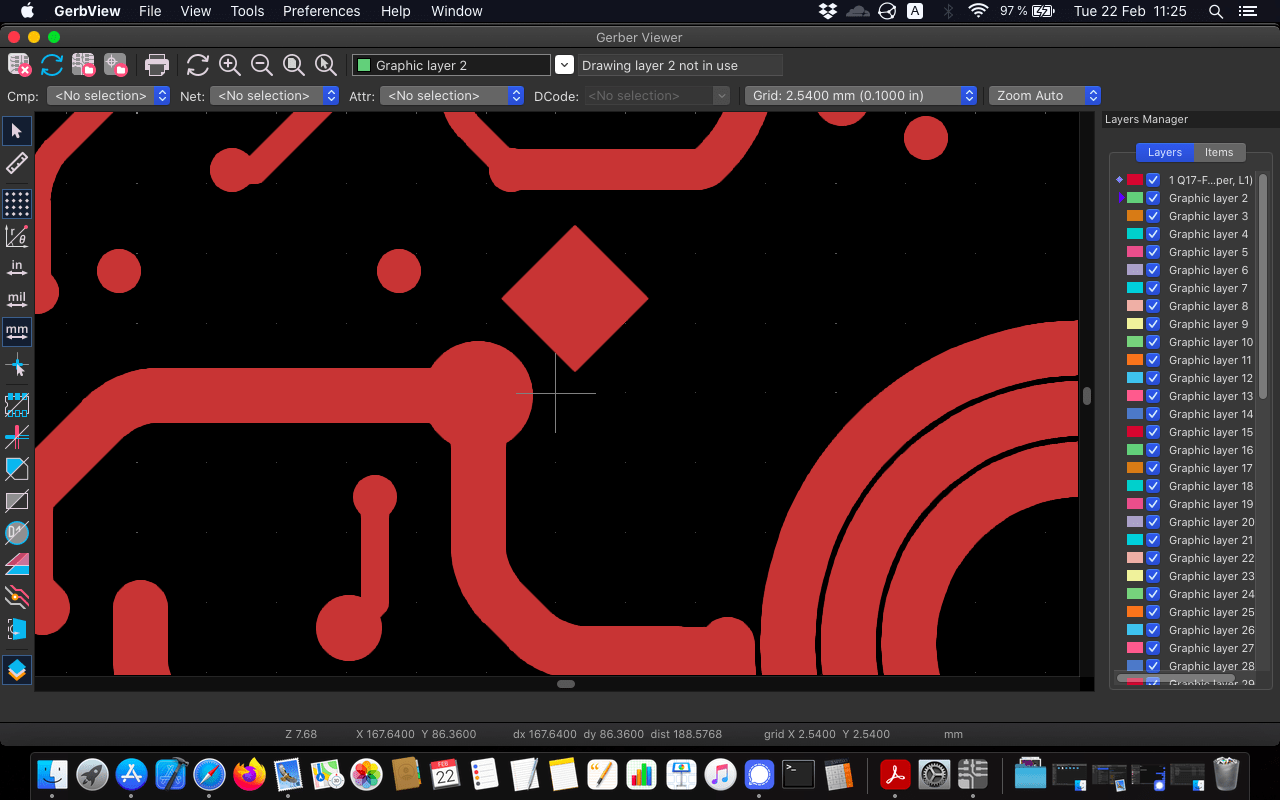Screen dimensions: 1280x800
Task: Uncheck visibility of Graphic layer 2
Action: 1153,198
